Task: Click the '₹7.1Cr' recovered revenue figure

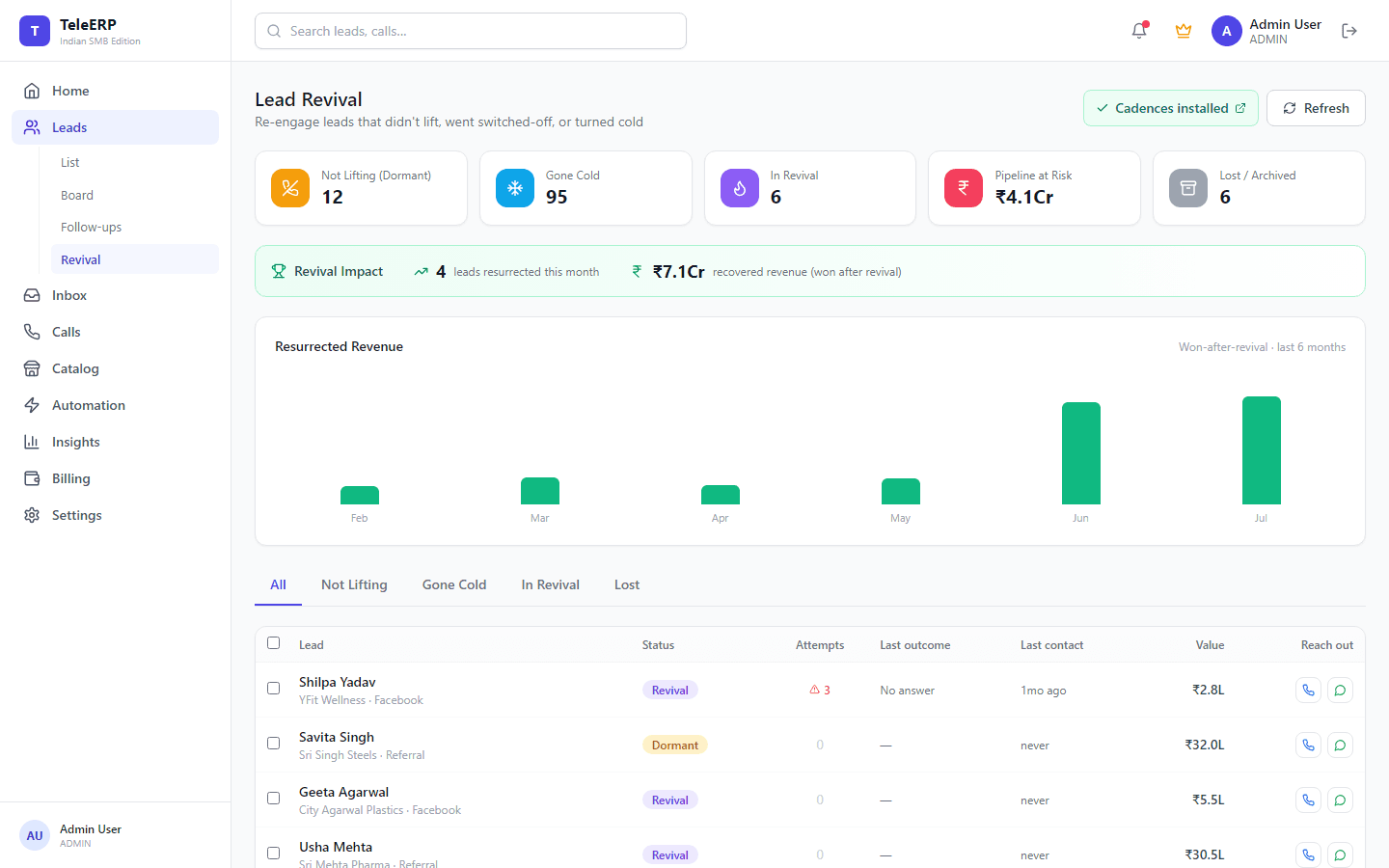Action: [678, 271]
